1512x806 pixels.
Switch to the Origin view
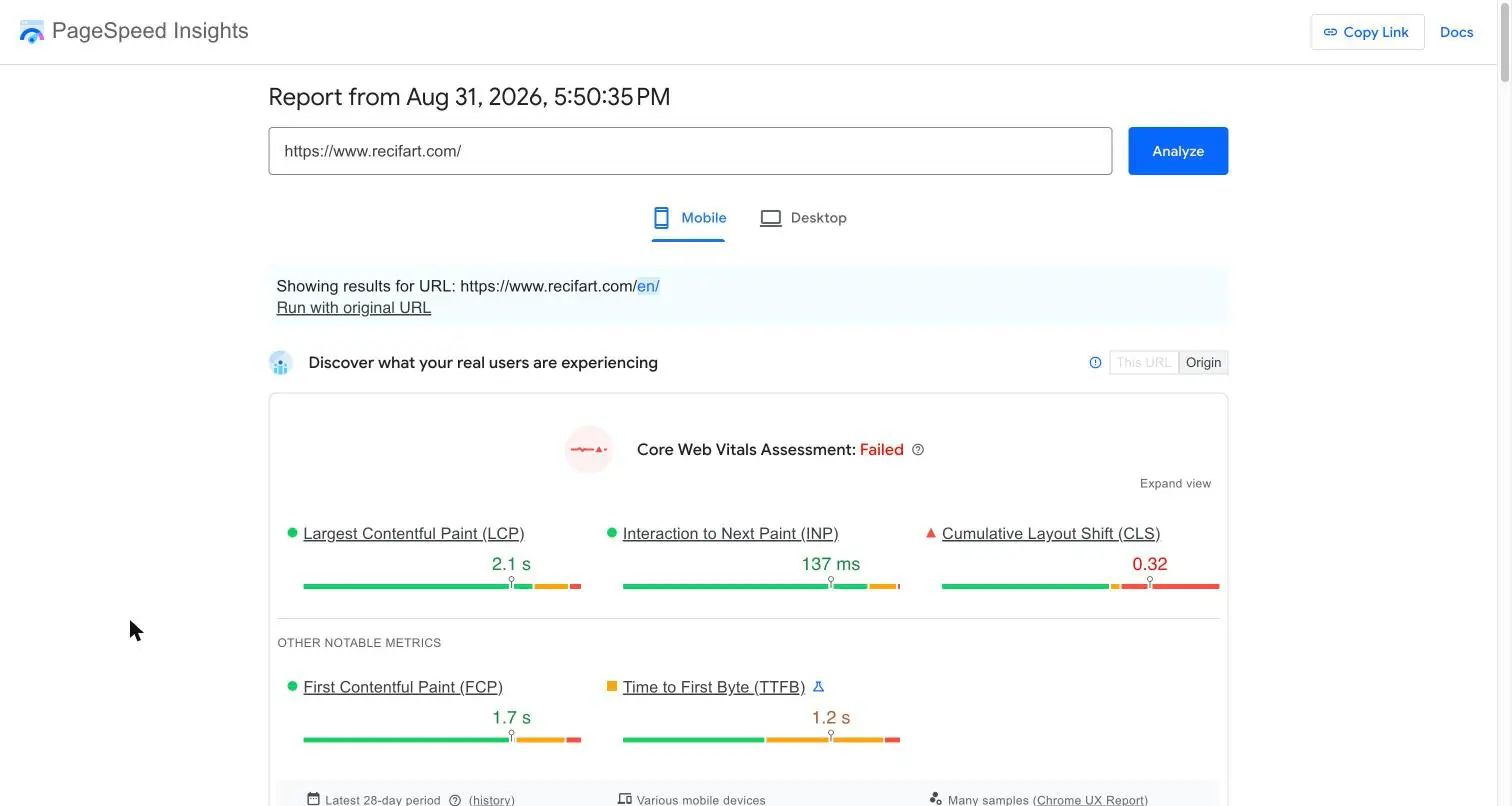pos(1204,363)
